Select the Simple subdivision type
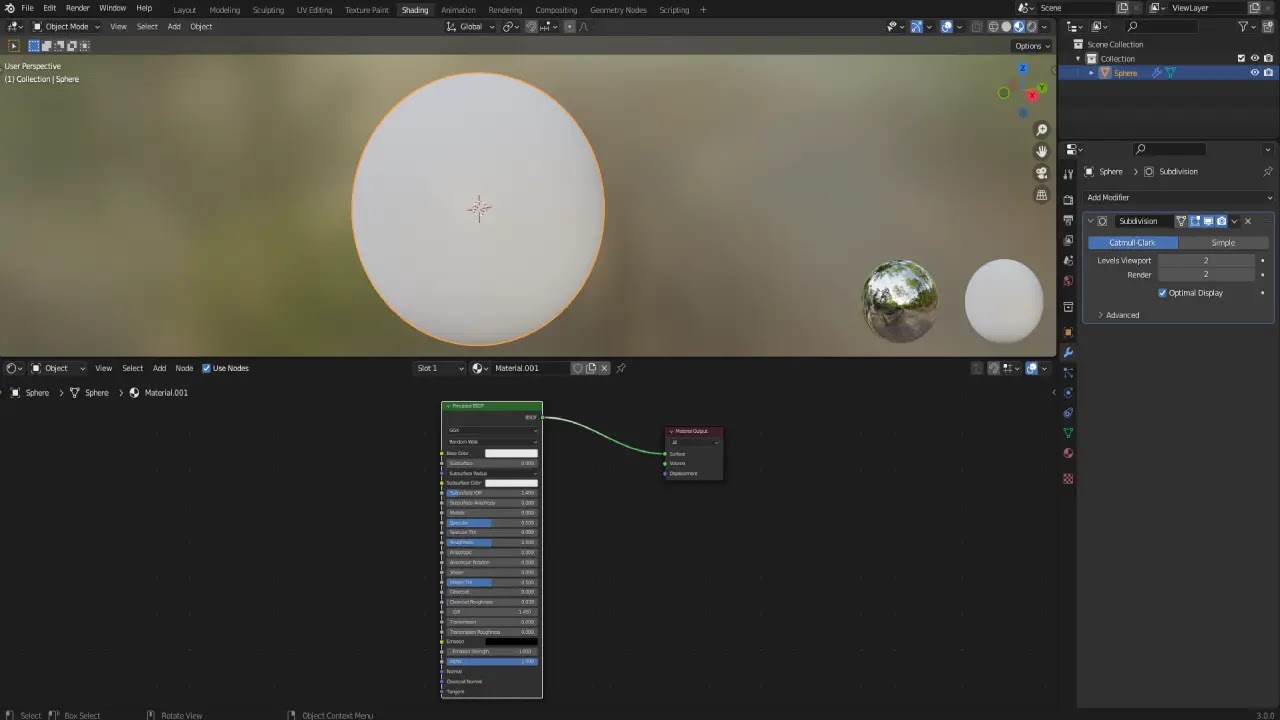The image size is (1280, 720). [1223, 243]
